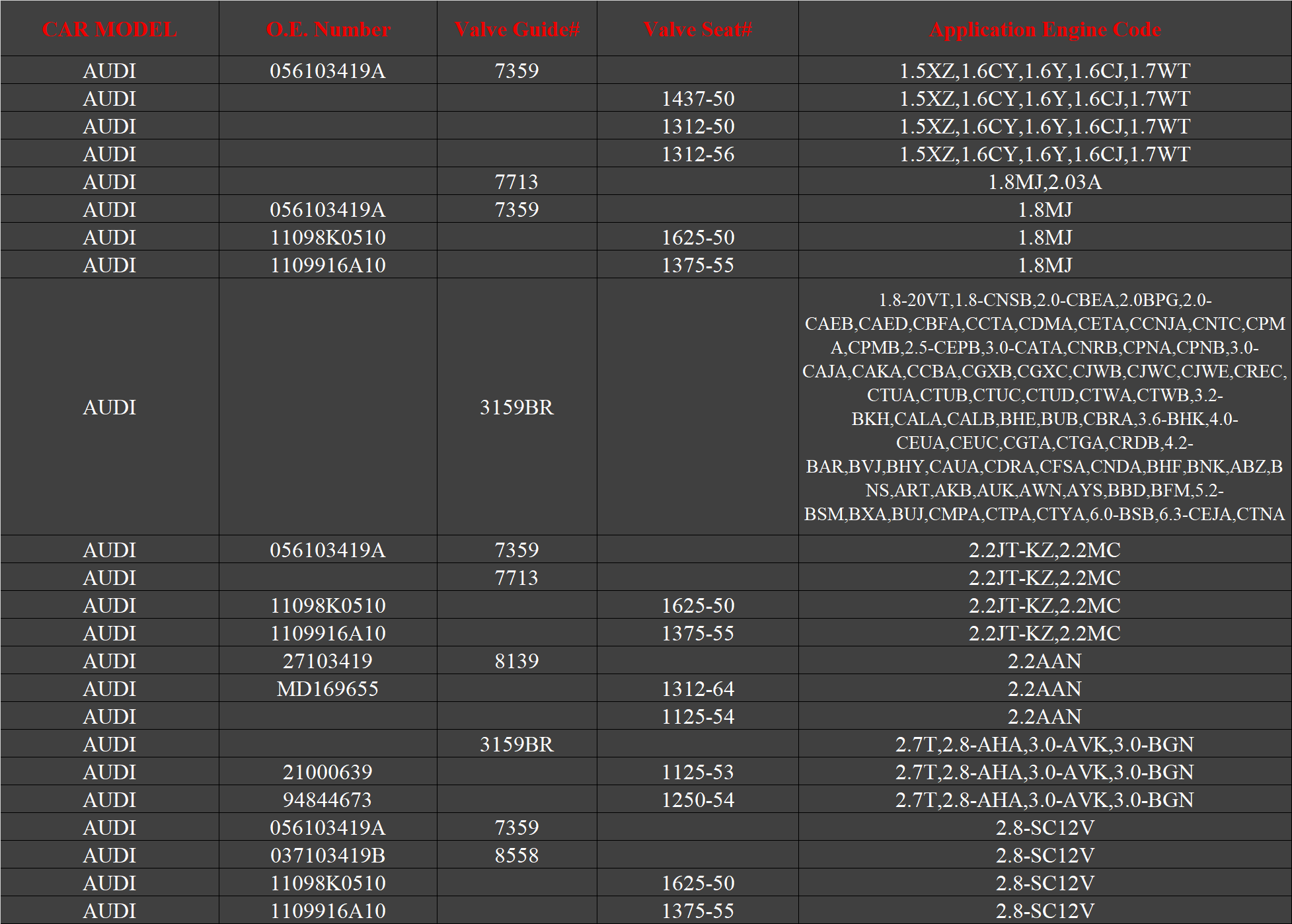Select O.E. number 21000639
1292x924 pixels.
pos(328,772)
